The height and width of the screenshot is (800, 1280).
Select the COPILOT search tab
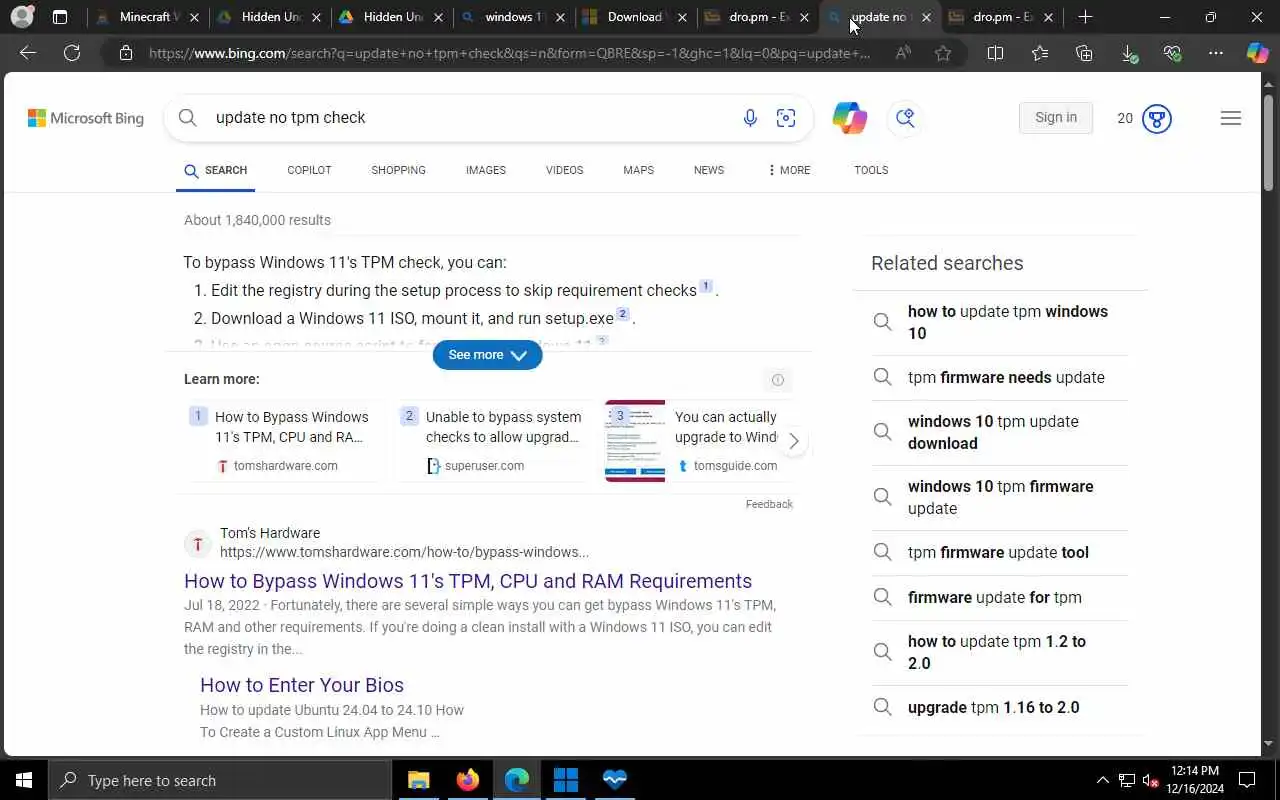(x=309, y=170)
